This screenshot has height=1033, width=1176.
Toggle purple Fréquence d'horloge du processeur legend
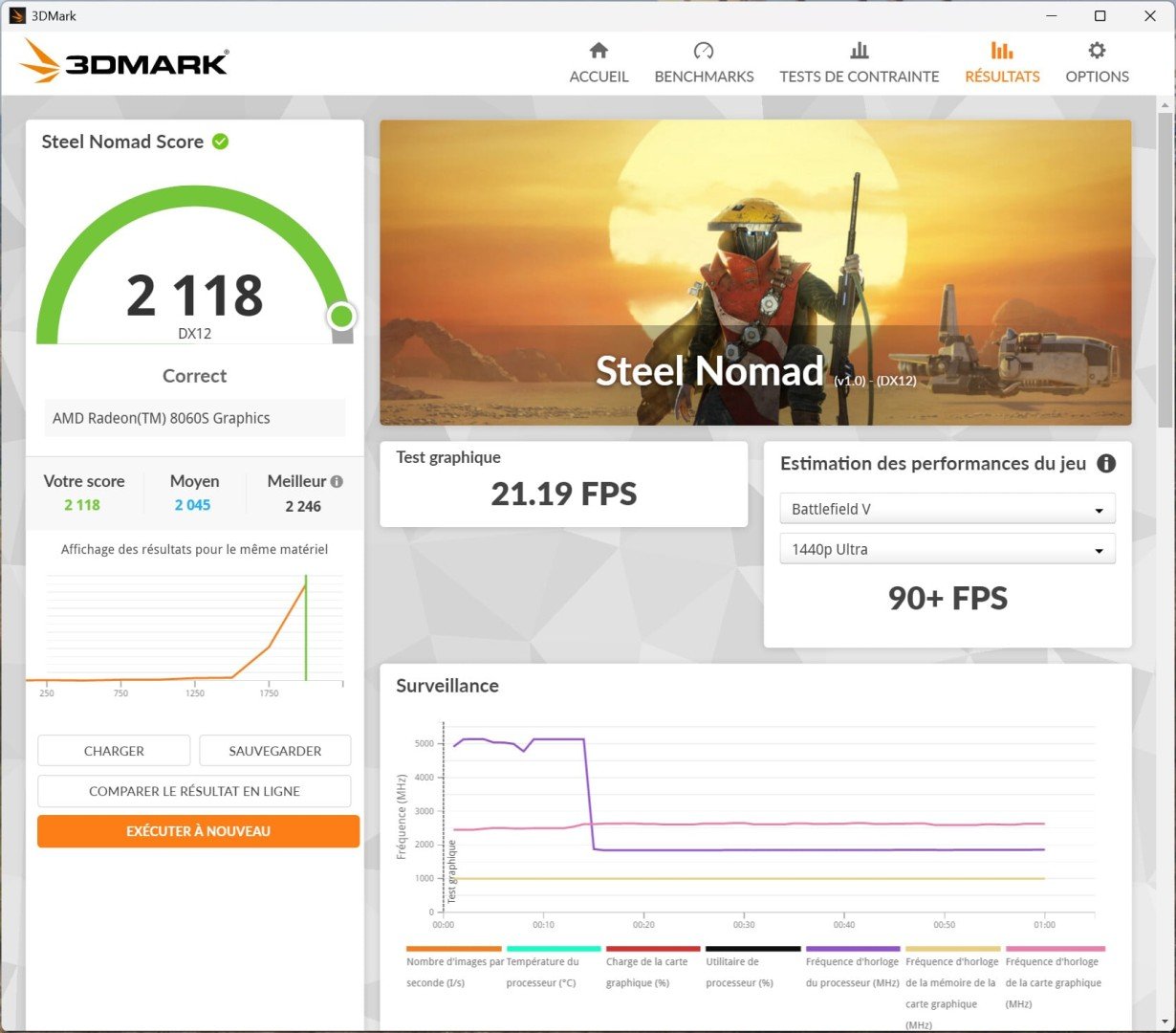(x=853, y=966)
